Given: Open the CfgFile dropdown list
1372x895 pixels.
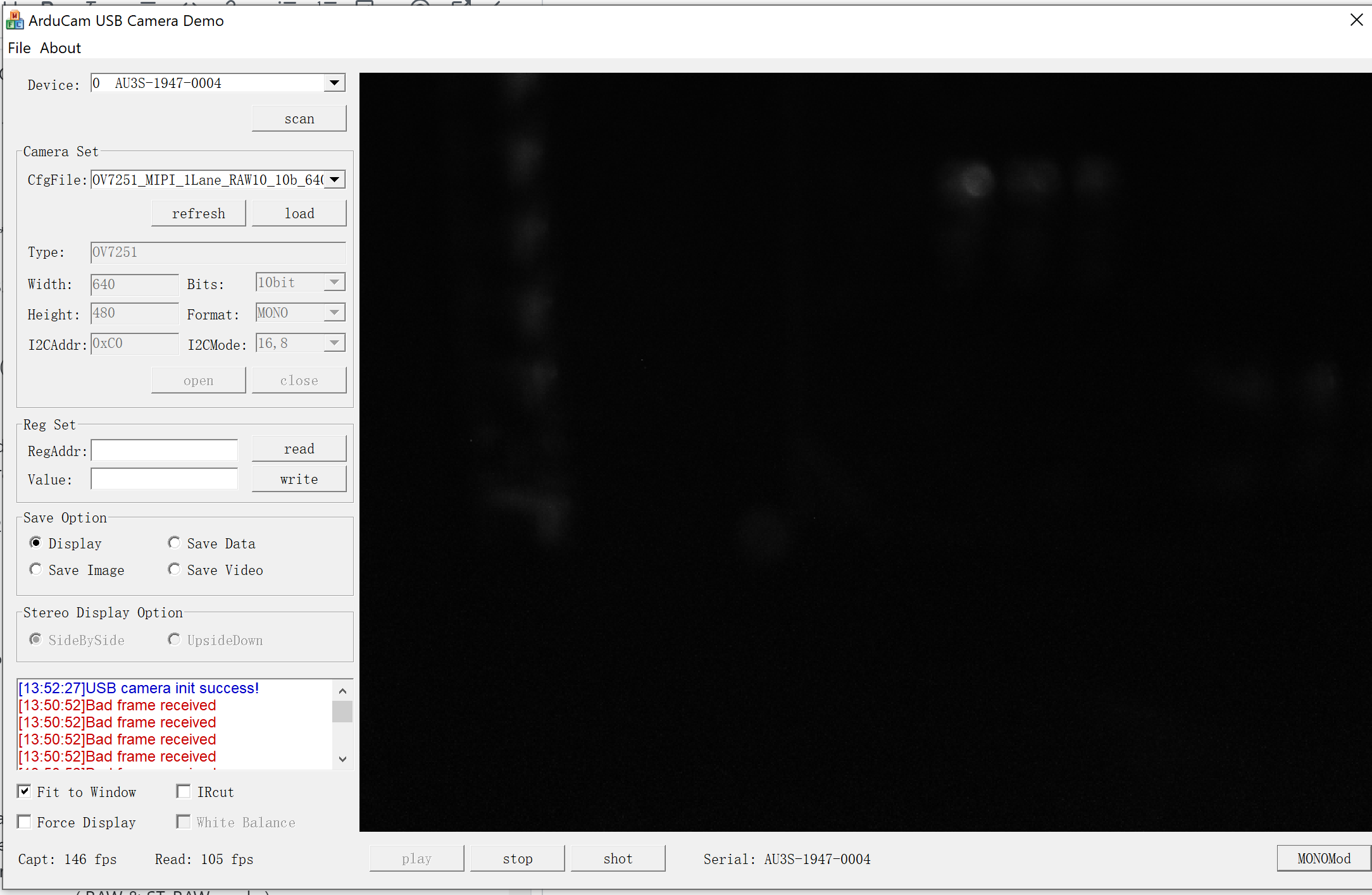Looking at the screenshot, I should [x=334, y=180].
